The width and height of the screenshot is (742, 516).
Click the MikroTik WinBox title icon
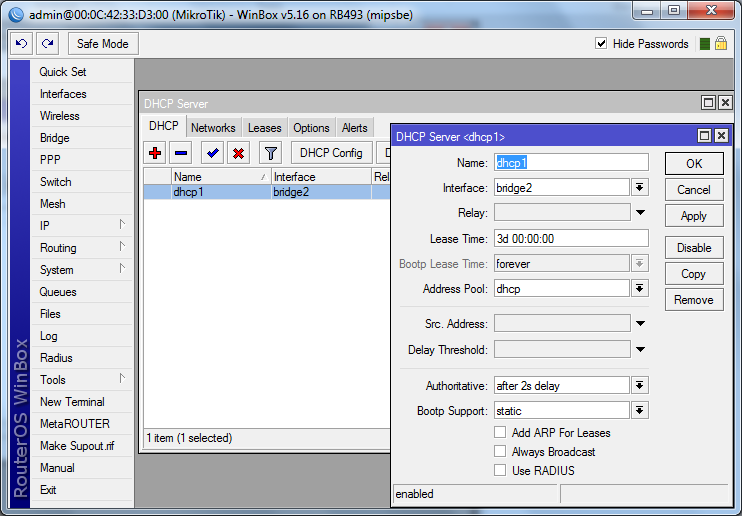(x=16, y=15)
